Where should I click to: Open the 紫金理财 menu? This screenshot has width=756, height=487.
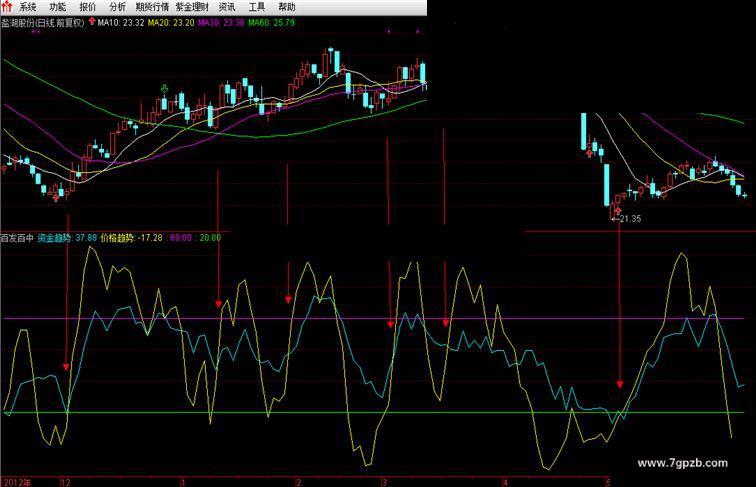pyautogui.click(x=192, y=7)
